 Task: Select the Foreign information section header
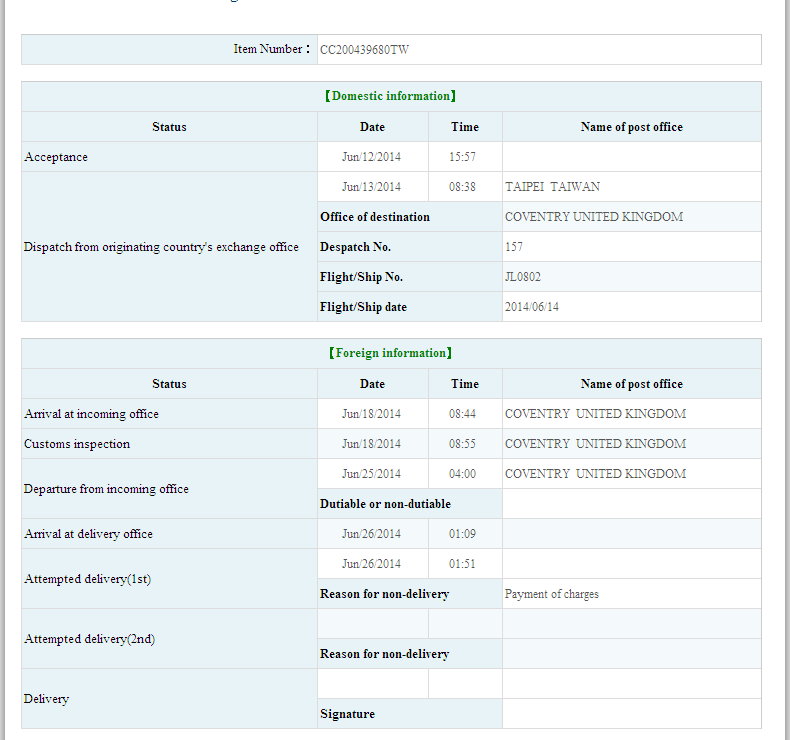tap(391, 354)
